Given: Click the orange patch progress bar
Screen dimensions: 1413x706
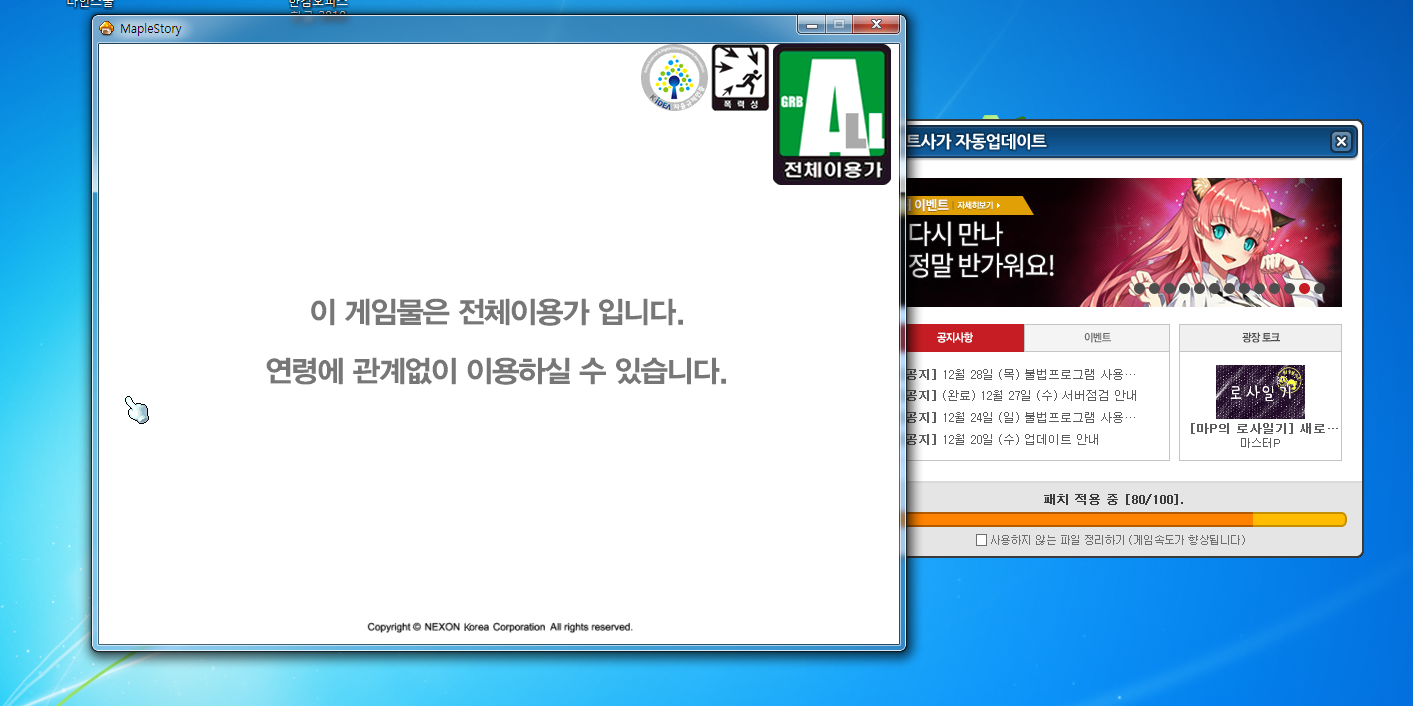Looking at the screenshot, I should [x=1124, y=519].
